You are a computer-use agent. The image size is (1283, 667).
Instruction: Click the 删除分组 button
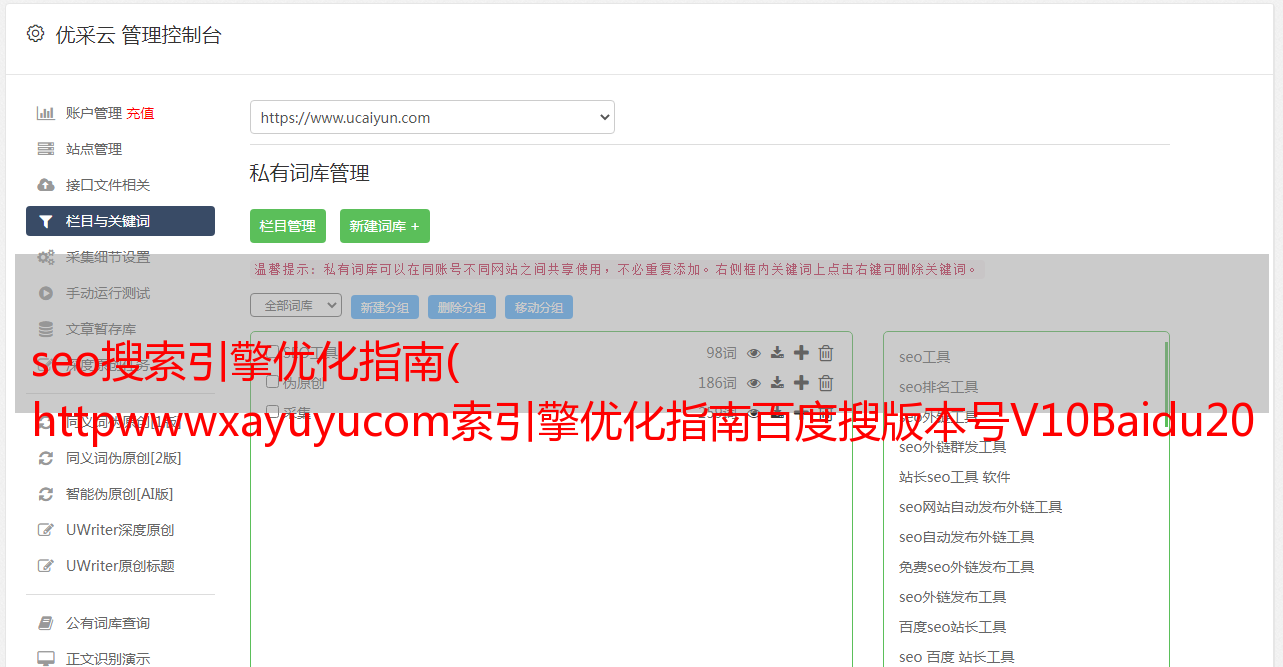coord(462,307)
